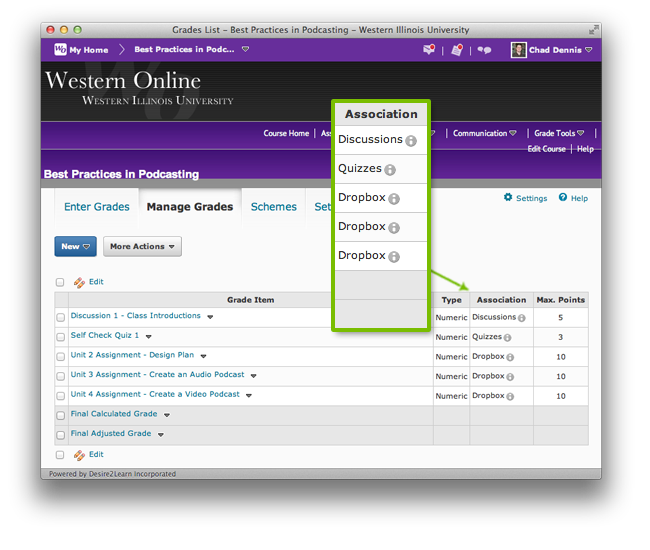Screen dimensions: 650x550
Task: Open the message alerts envelope icon
Action: click(429, 49)
